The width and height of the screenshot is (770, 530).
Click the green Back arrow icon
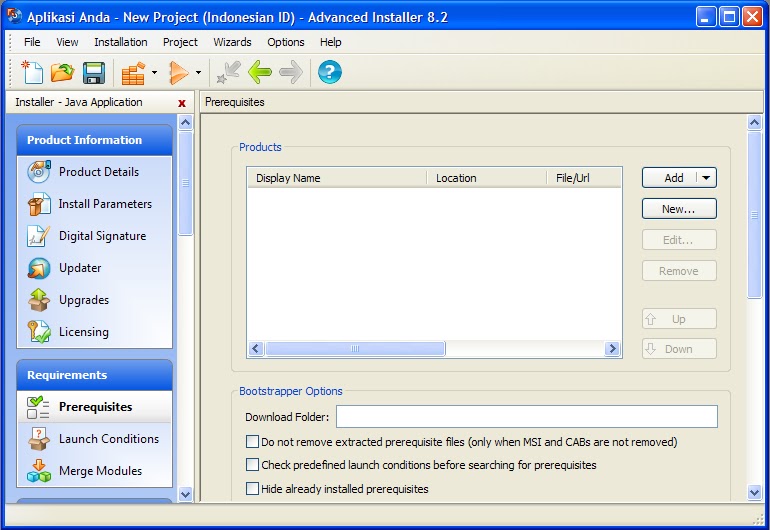260,72
